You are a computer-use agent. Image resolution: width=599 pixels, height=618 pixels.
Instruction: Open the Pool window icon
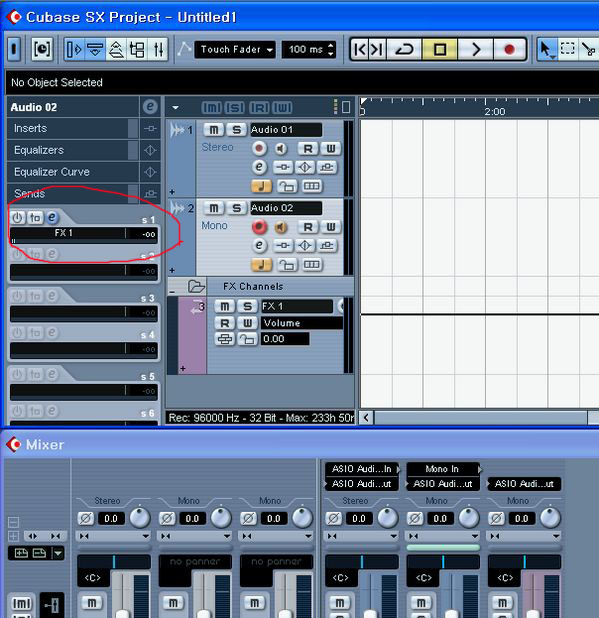point(137,50)
